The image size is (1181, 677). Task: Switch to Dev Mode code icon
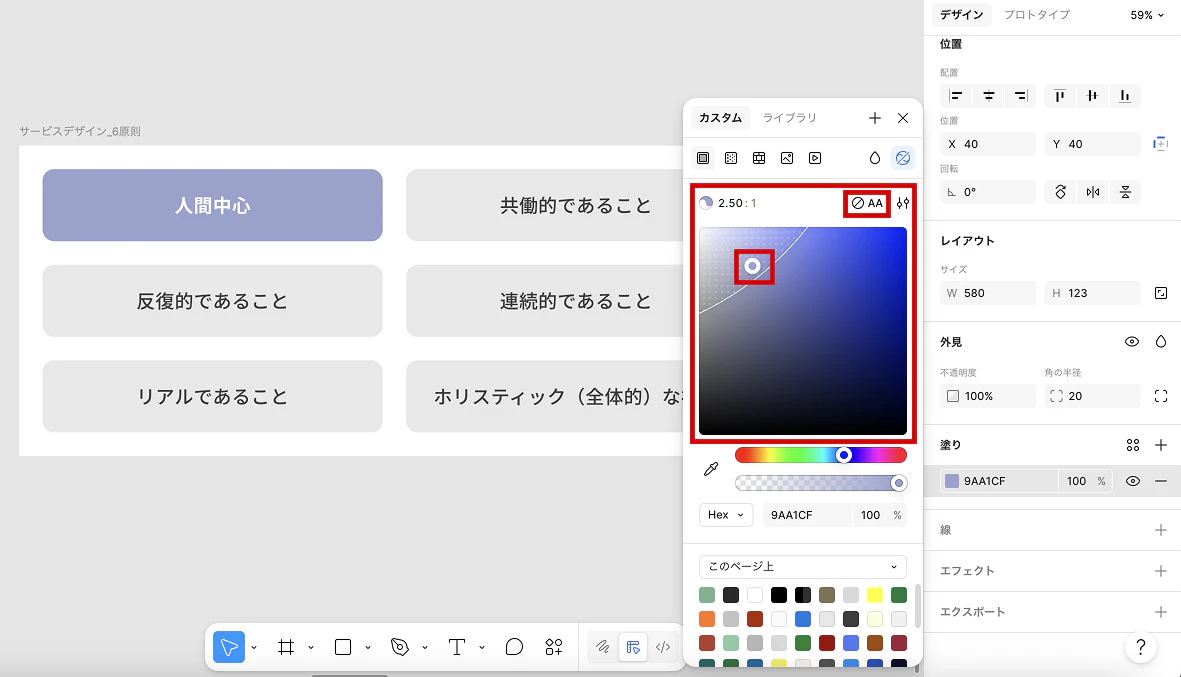663,647
